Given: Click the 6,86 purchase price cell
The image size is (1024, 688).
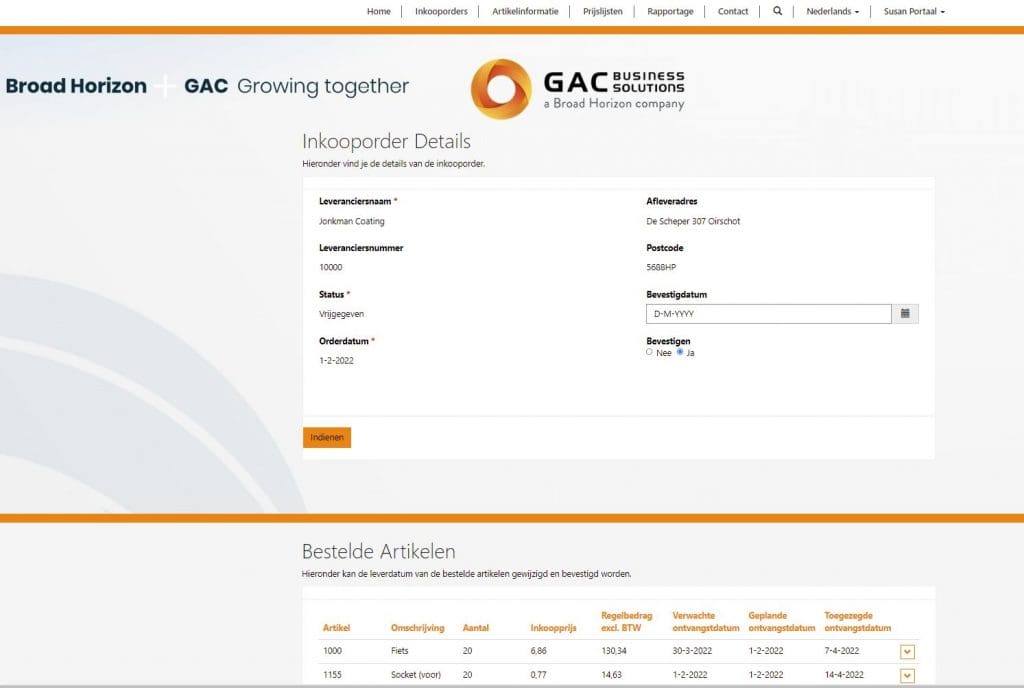Looking at the screenshot, I should (538, 651).
